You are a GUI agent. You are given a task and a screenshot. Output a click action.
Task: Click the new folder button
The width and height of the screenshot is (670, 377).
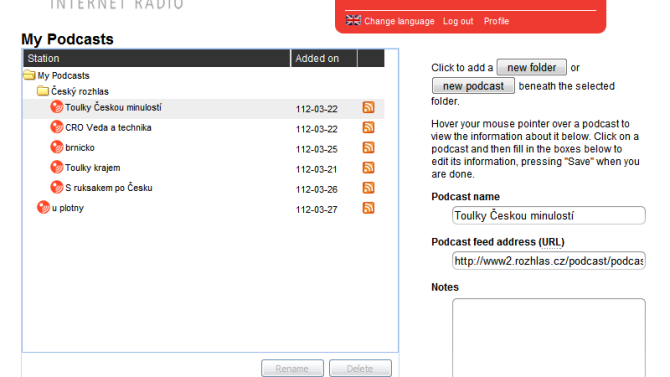click(532, 67)
